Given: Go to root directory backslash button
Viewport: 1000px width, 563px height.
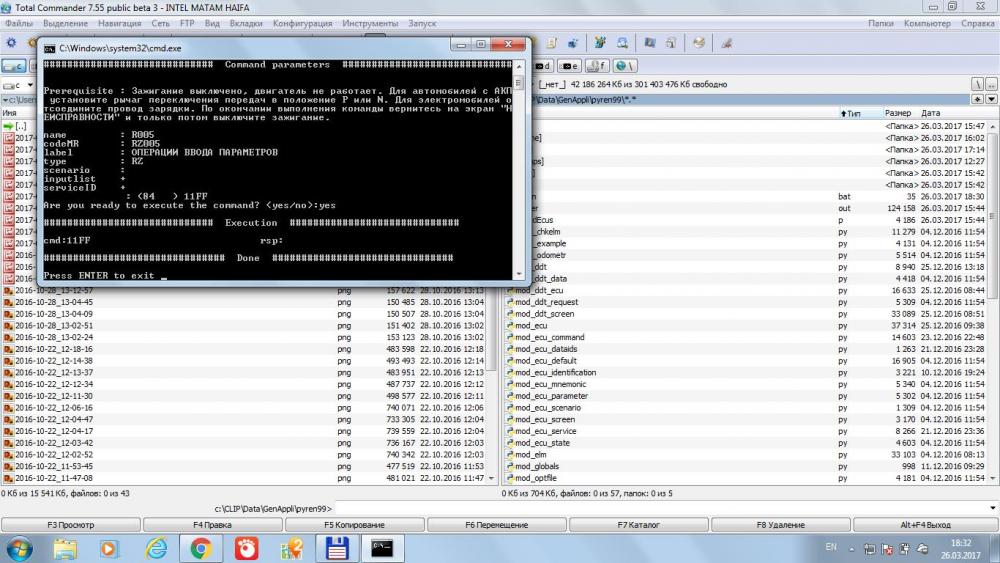Looking at the screenshot, I should pos(978,84).
